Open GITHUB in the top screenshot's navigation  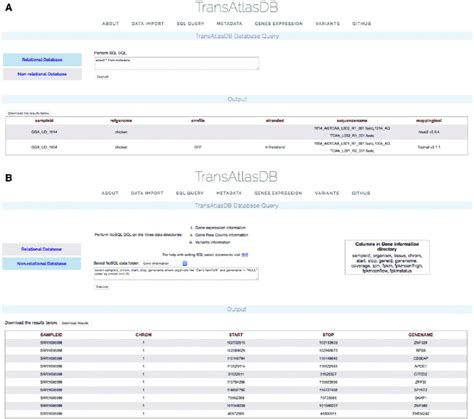tap(362, 24)
